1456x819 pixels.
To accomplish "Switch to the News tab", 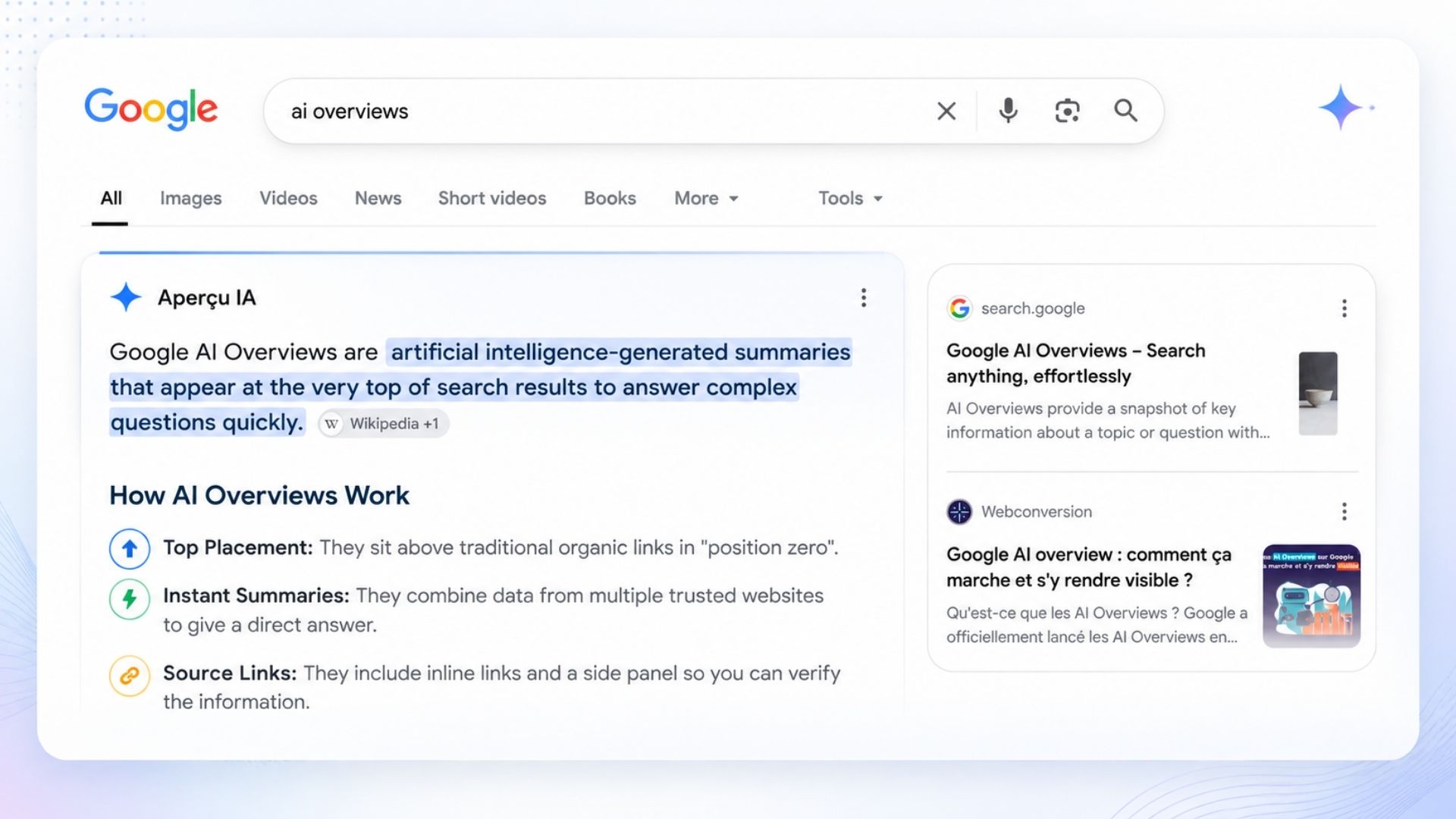I will (x=378, y=199).
